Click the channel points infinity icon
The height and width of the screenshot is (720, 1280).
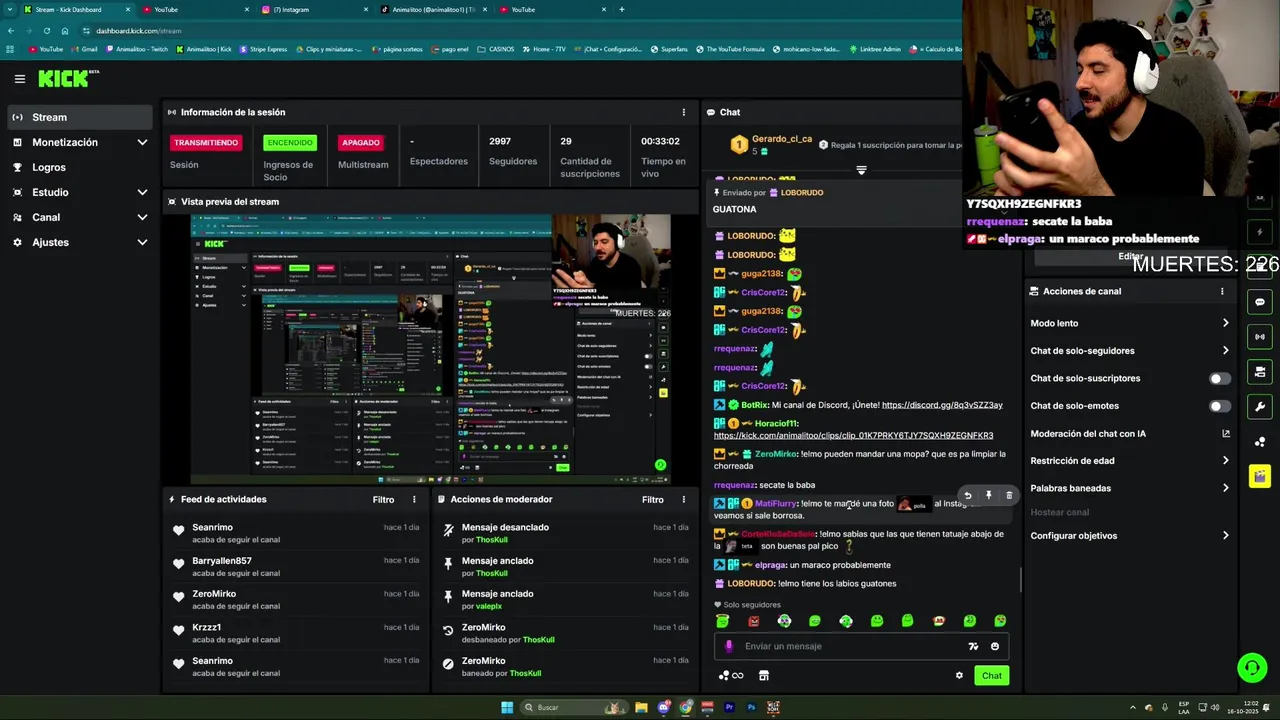point(731,675)
